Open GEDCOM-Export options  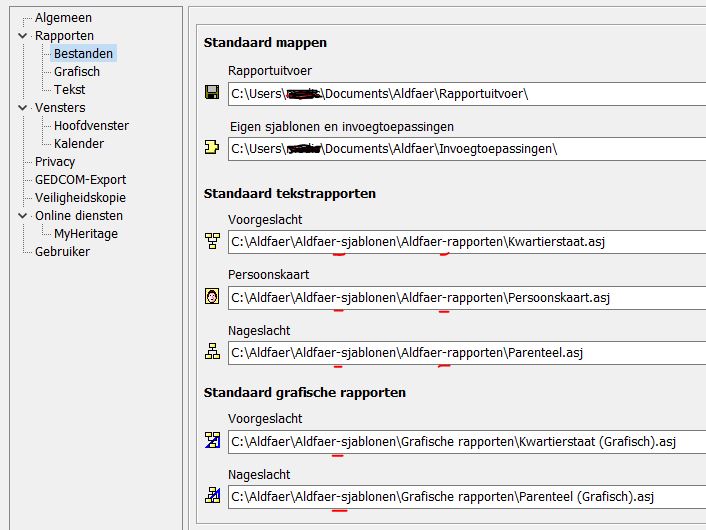[x=80, y=180]
